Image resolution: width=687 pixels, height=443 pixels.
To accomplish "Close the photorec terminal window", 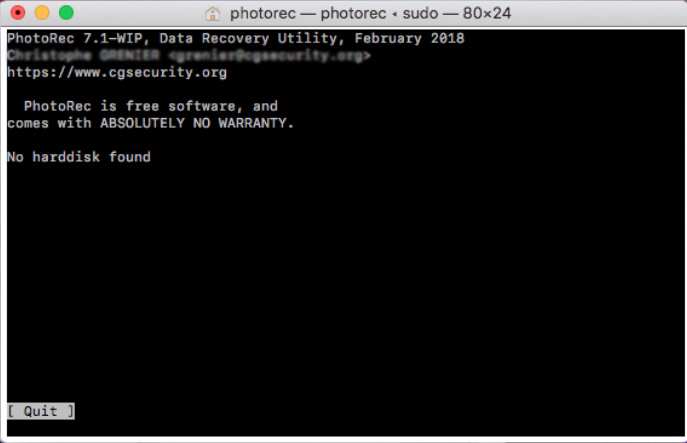I will pyautogui.click(x=18, y=13).
